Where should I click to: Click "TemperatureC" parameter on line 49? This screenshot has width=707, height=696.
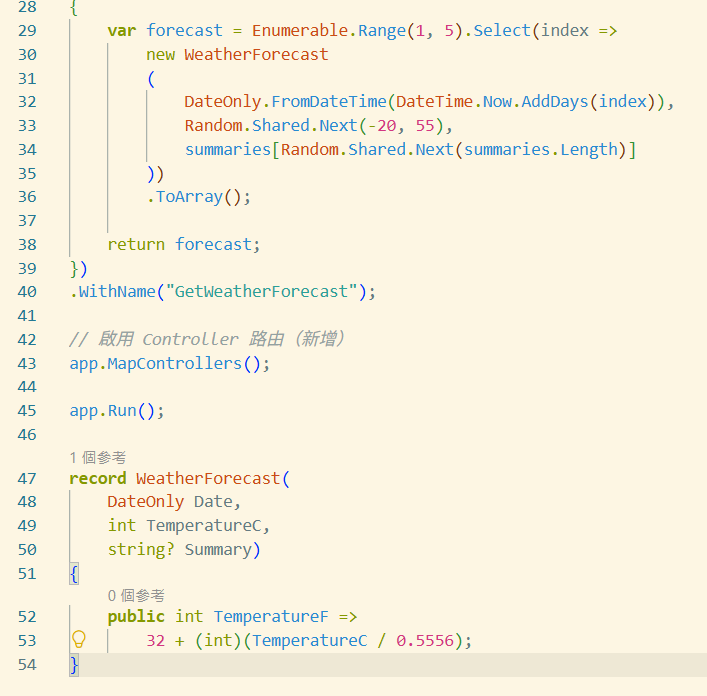203,526
